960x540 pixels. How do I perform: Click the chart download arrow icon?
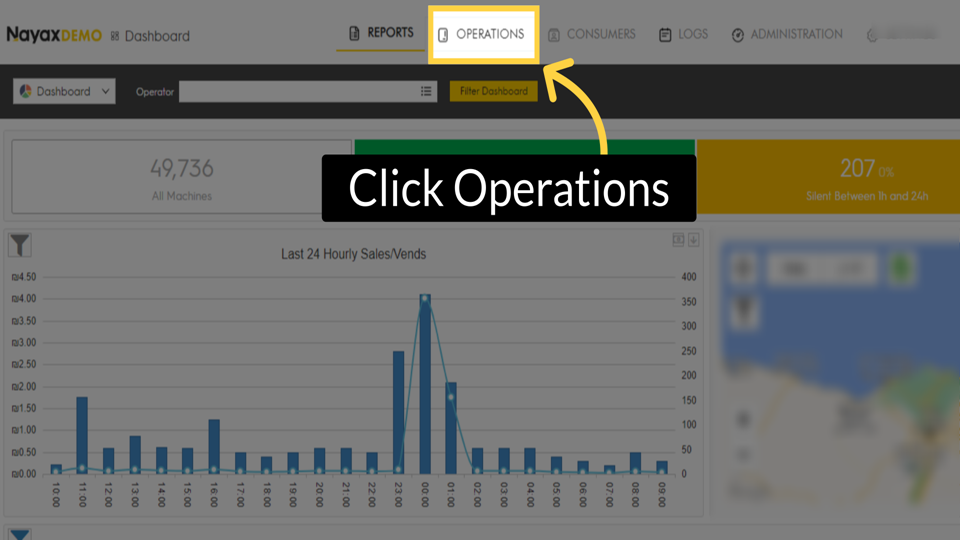(x=693, y=240)
